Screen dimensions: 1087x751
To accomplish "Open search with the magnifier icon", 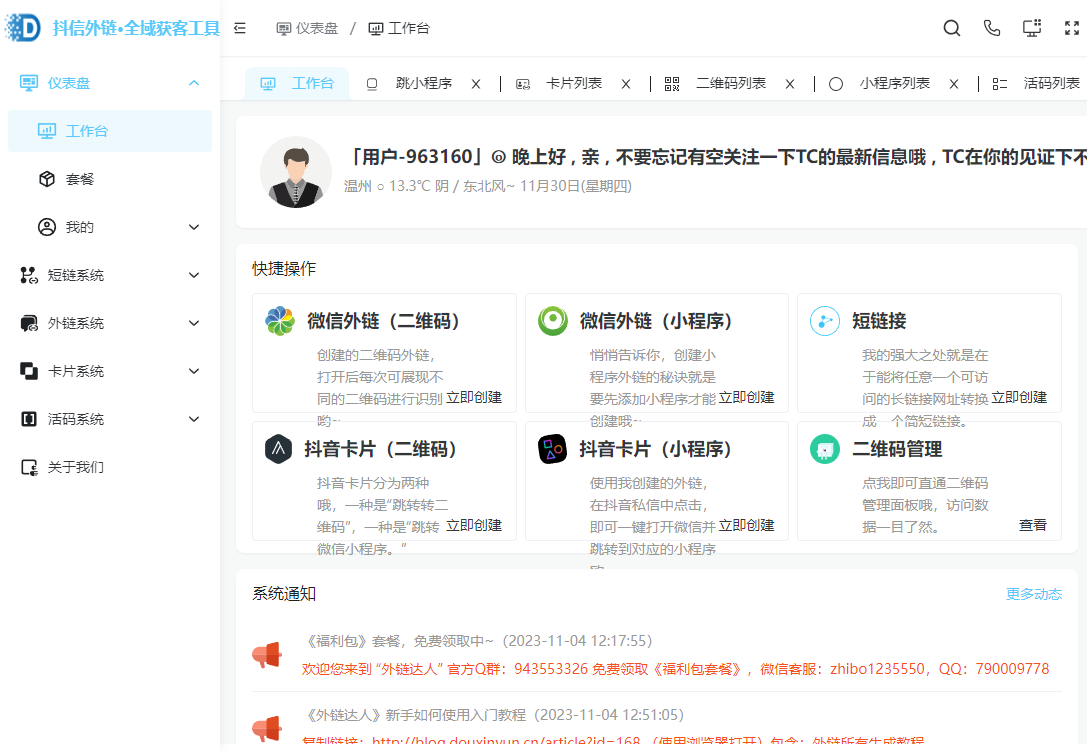I will [x=952, y=28].
